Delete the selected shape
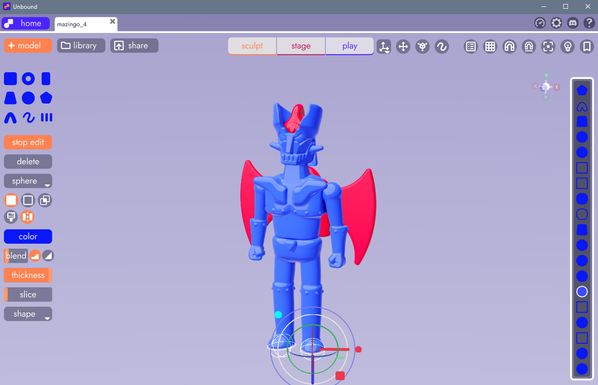 [x=28, y=161]
